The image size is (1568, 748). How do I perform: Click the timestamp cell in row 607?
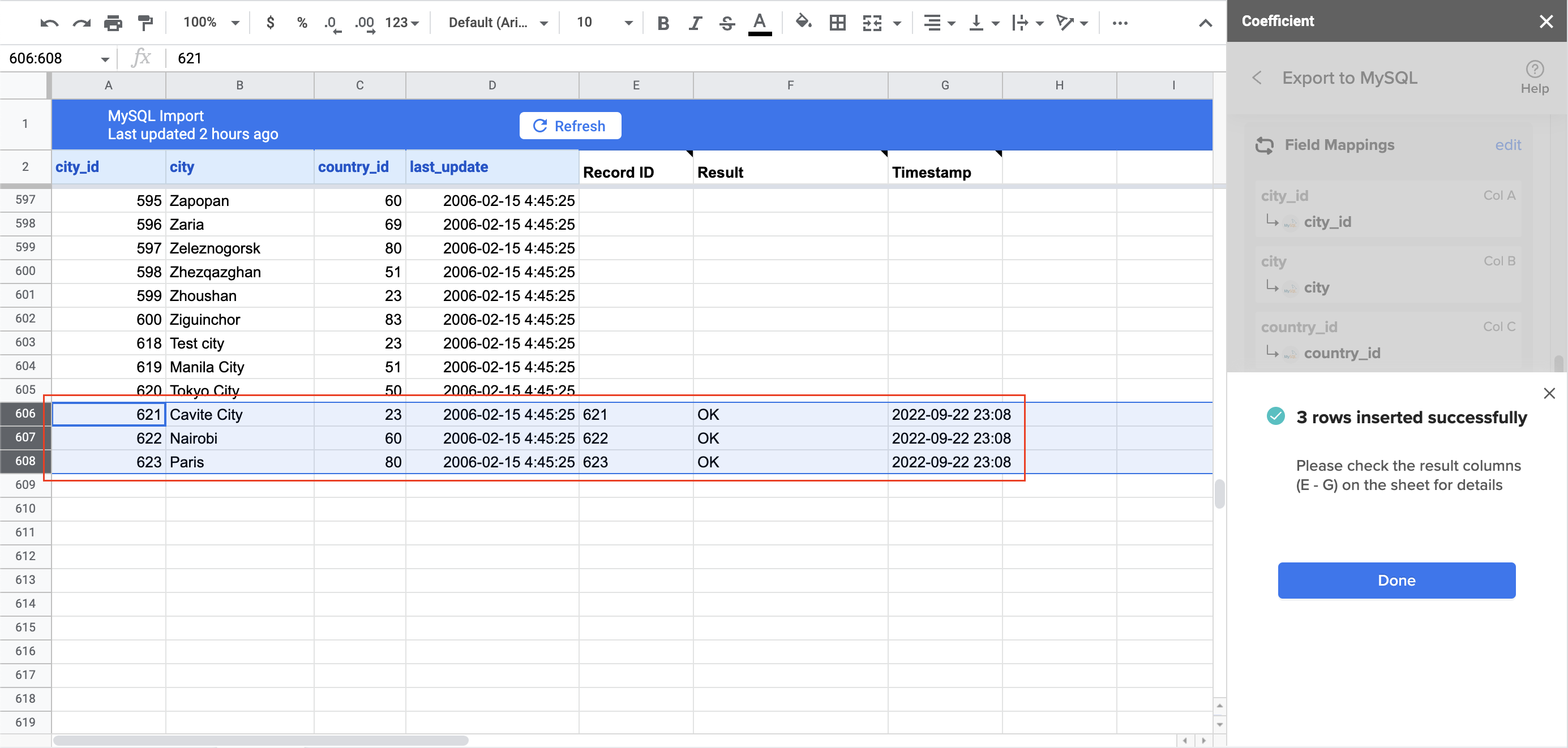[945, 438]
